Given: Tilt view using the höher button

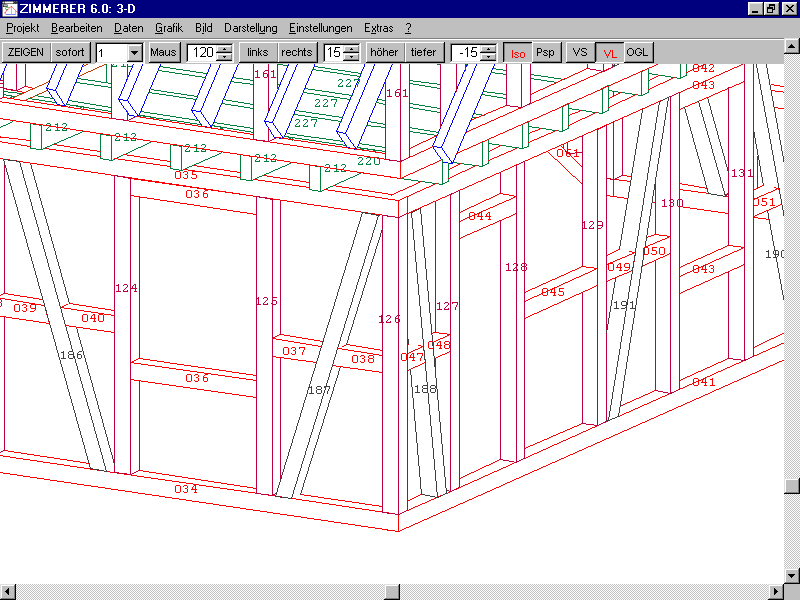Looking at the screenshot, I should point(384,52).
